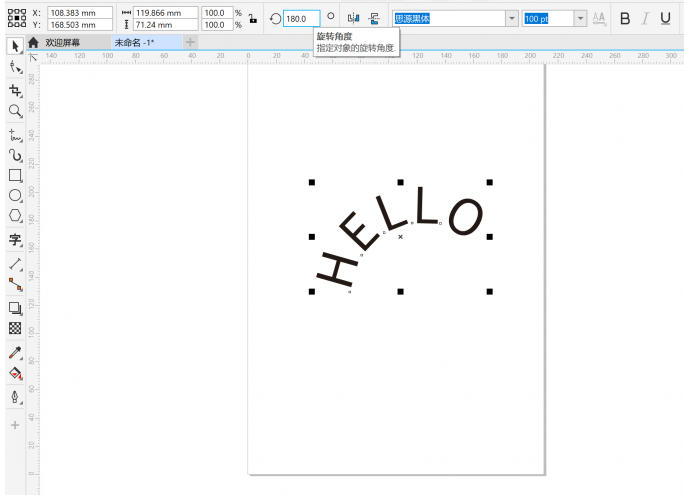Click the rotation angle input field

pos(300,19)
